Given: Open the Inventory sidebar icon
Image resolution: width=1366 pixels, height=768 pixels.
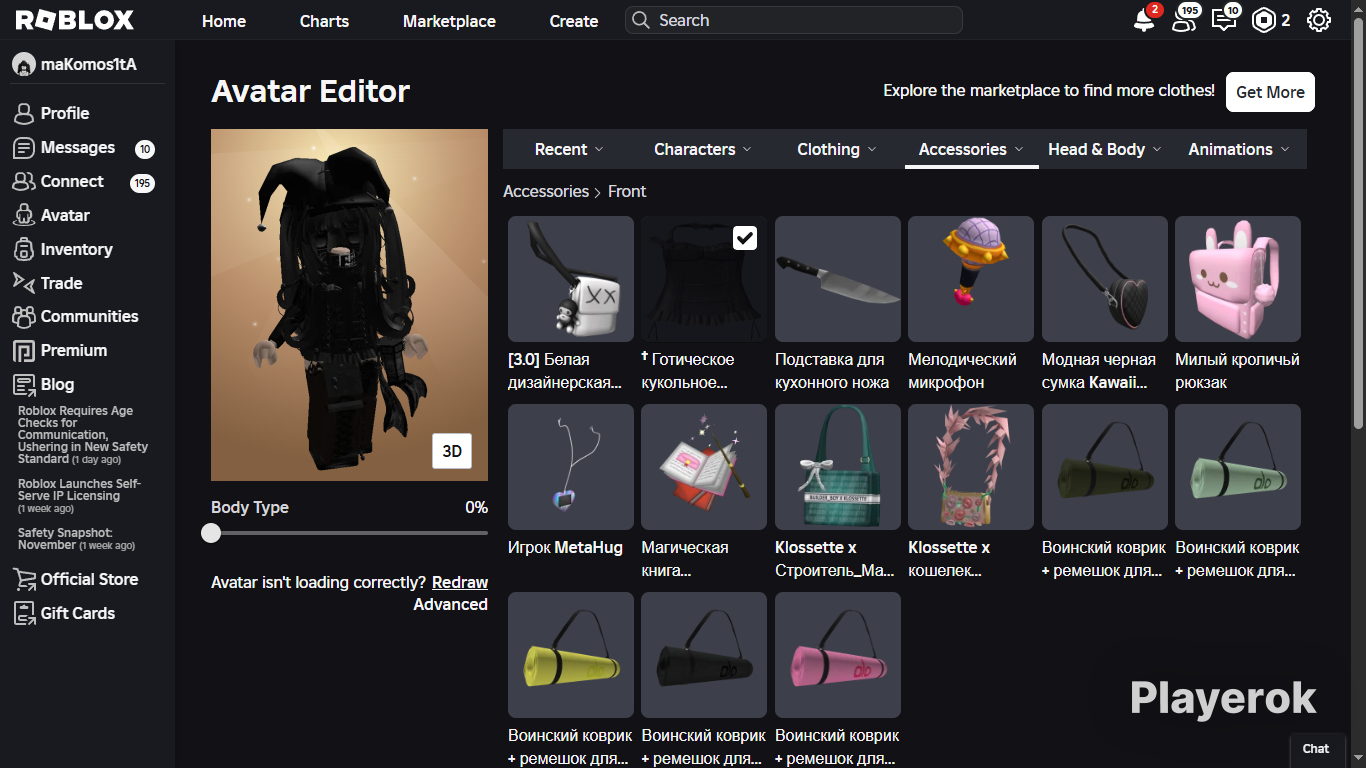Looking at the screenshot, I should 24,250.
